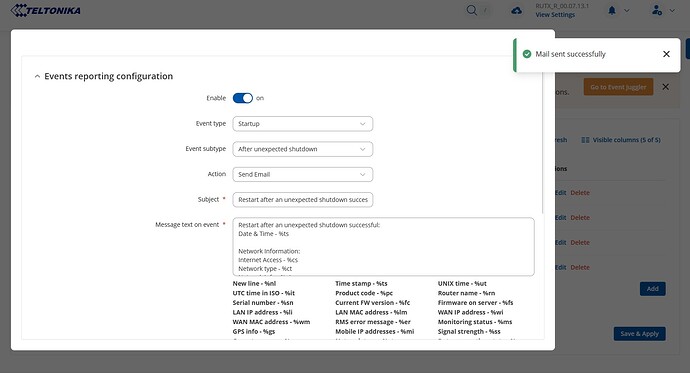The image size is (690, 373).
Task: Collapse Events reporting configuration section
Action: point(37,76)
